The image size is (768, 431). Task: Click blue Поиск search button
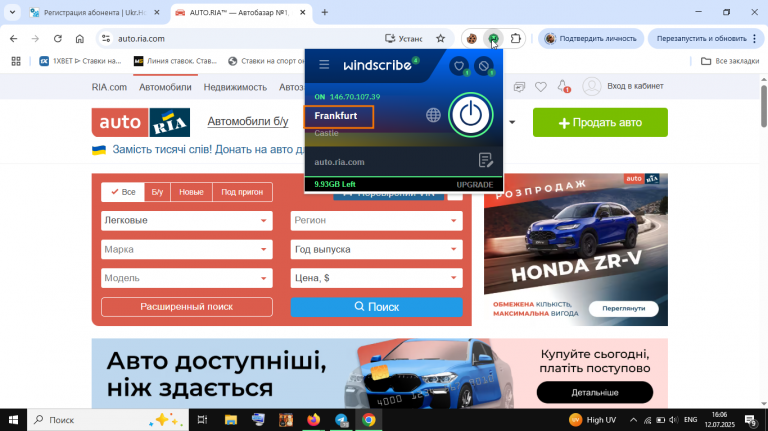click(x=377, y=307)
